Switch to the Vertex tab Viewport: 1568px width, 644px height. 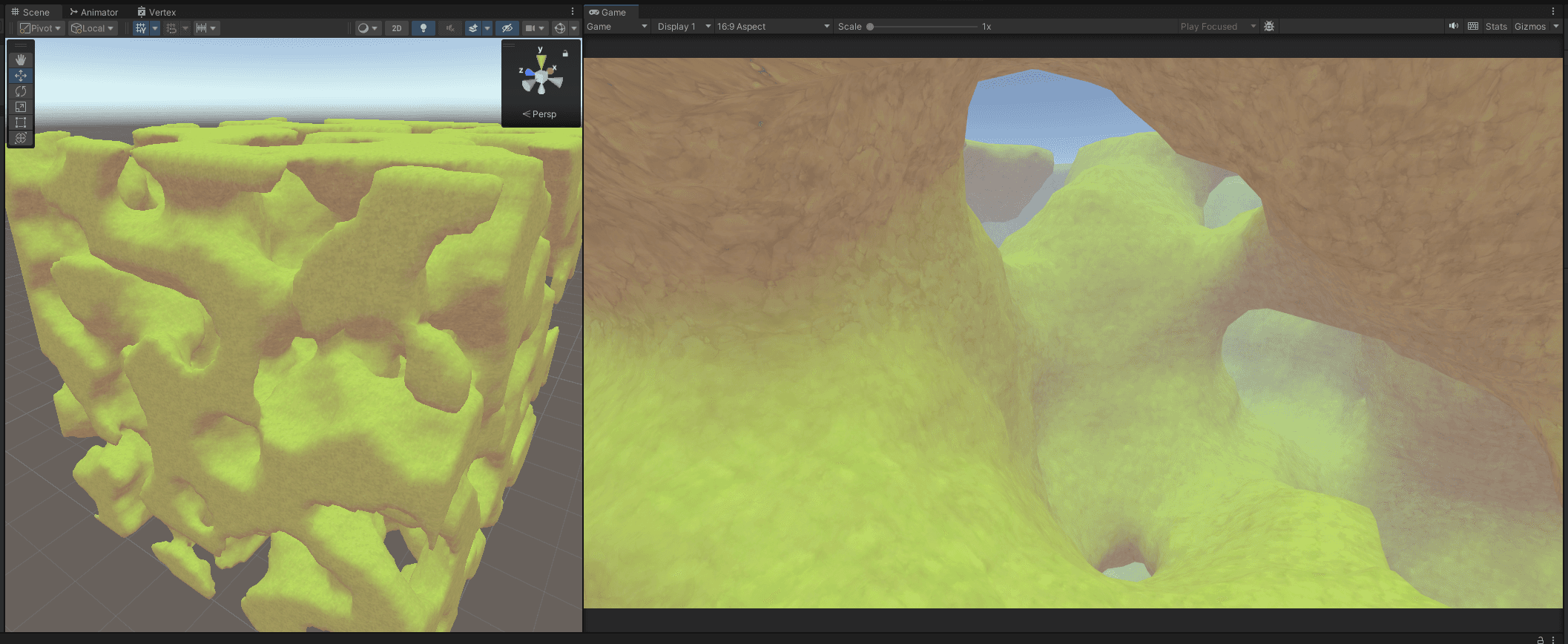(x=157, y=12)
